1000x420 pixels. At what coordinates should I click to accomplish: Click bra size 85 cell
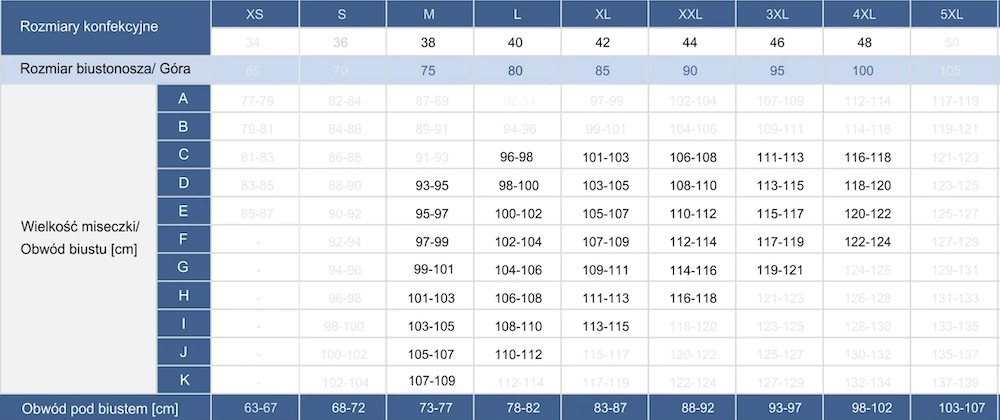605,71
